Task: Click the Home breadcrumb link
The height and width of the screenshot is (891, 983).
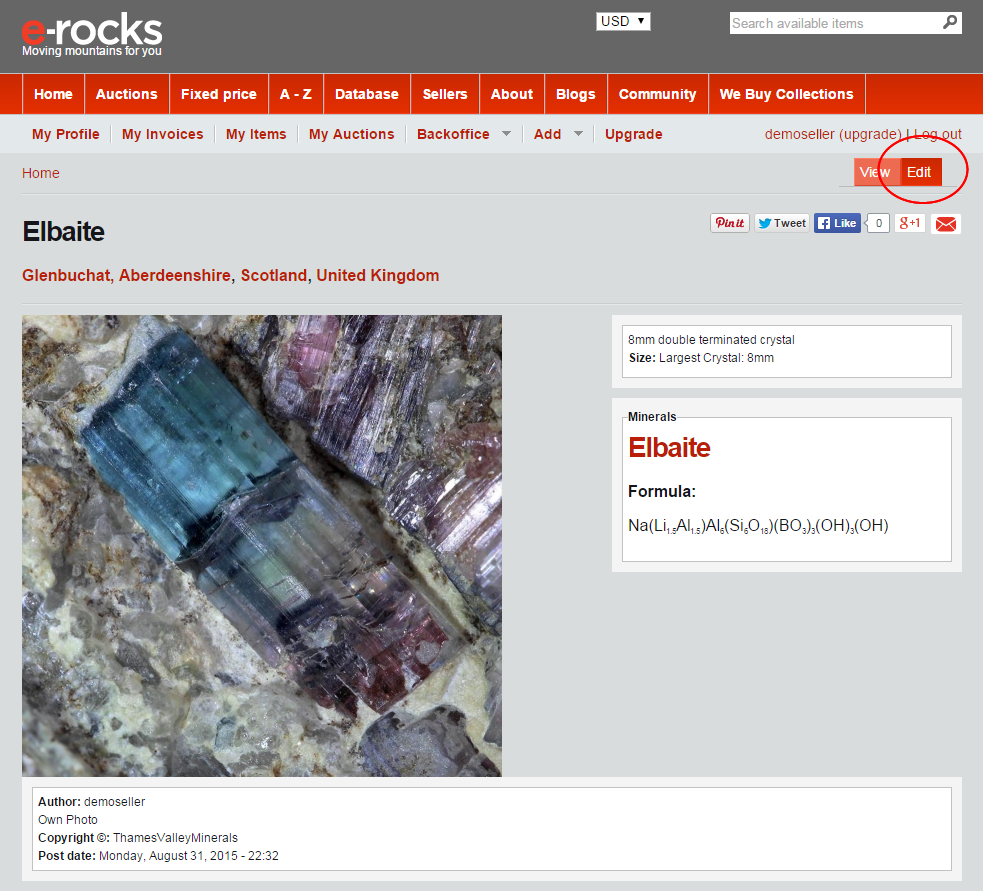Action: [x=41, y=173]
